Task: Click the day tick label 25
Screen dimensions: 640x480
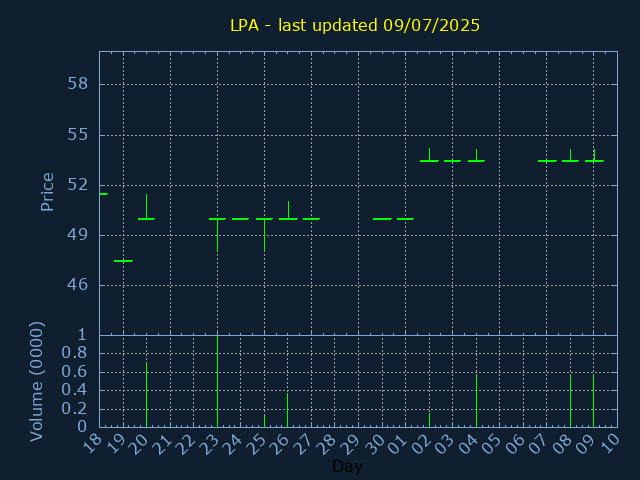Action: pos(257,444)
